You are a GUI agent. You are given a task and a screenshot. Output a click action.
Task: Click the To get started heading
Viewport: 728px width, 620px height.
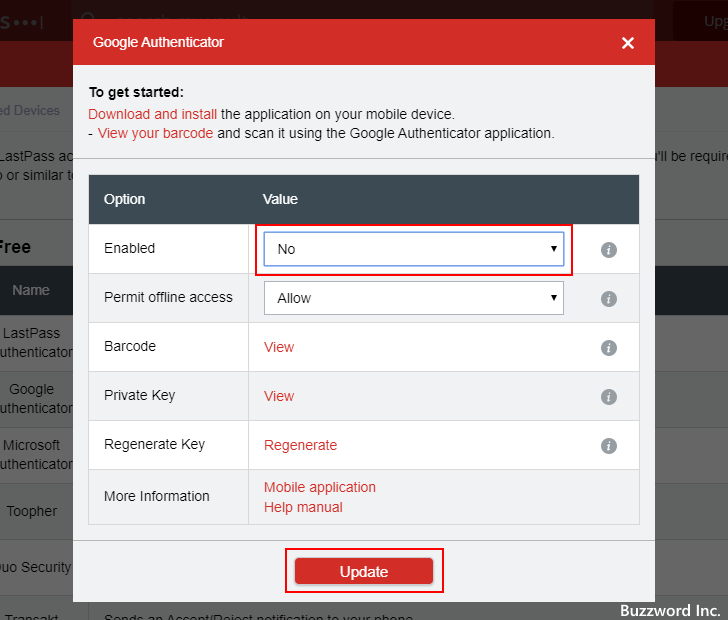pos(136,92)
